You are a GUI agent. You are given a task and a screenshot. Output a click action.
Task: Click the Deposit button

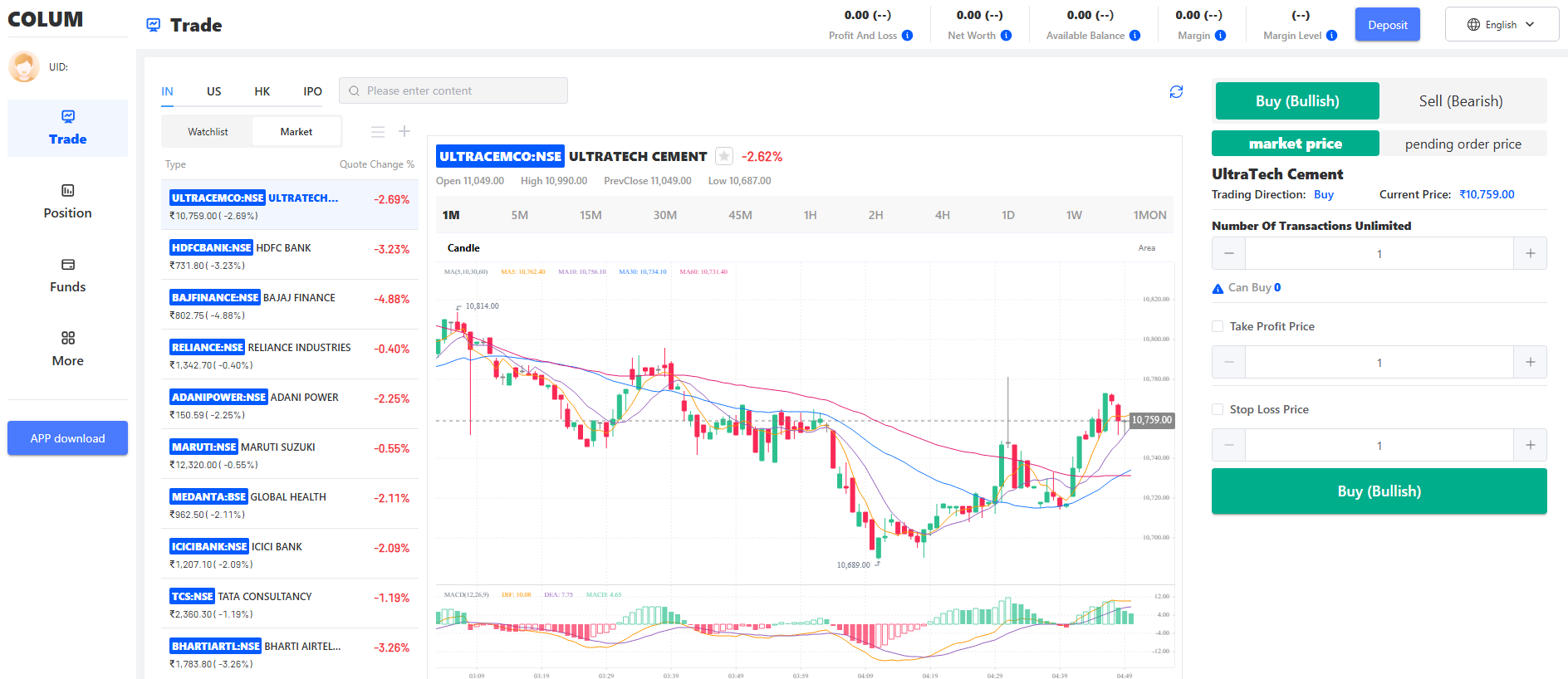tap(1388, 25)
